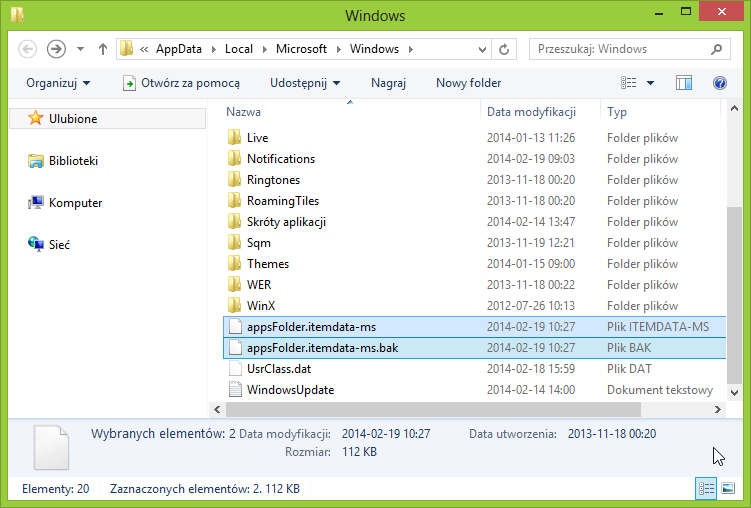Switch to large icons view in status bar

[728, 488]
